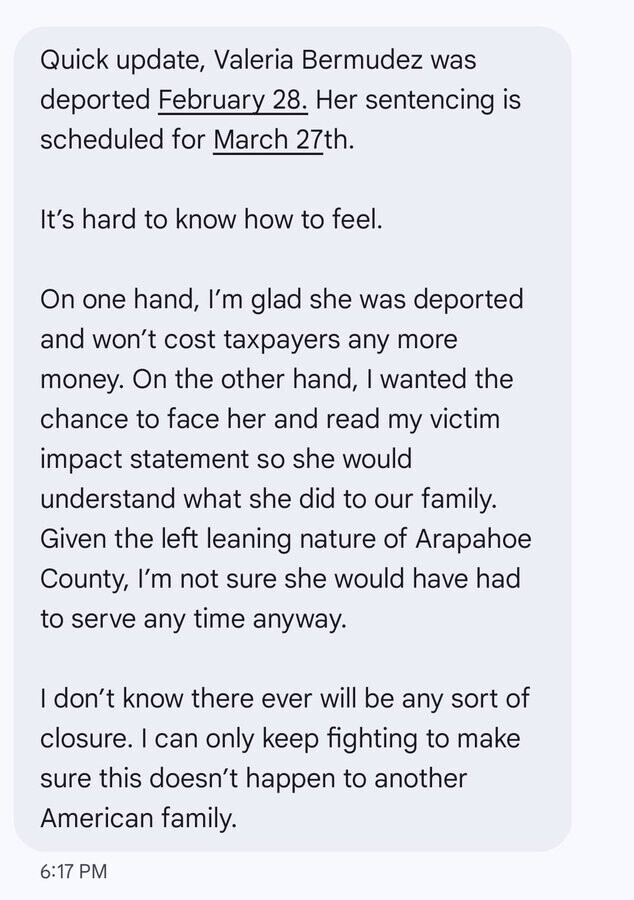The width and height of the screenshot is (634, 900).
Task: Open the underlined February 28 date link
Action: tap(233, 100)
